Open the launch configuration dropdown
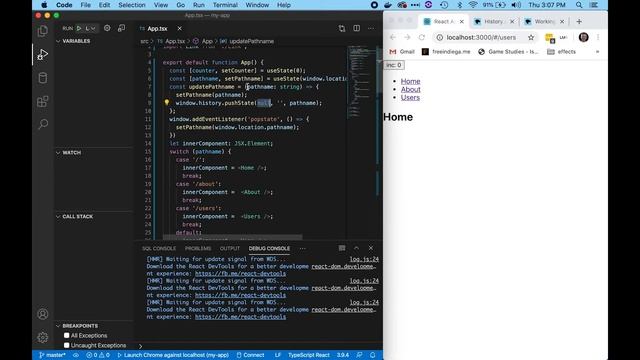640x360 pixels. 90,28
